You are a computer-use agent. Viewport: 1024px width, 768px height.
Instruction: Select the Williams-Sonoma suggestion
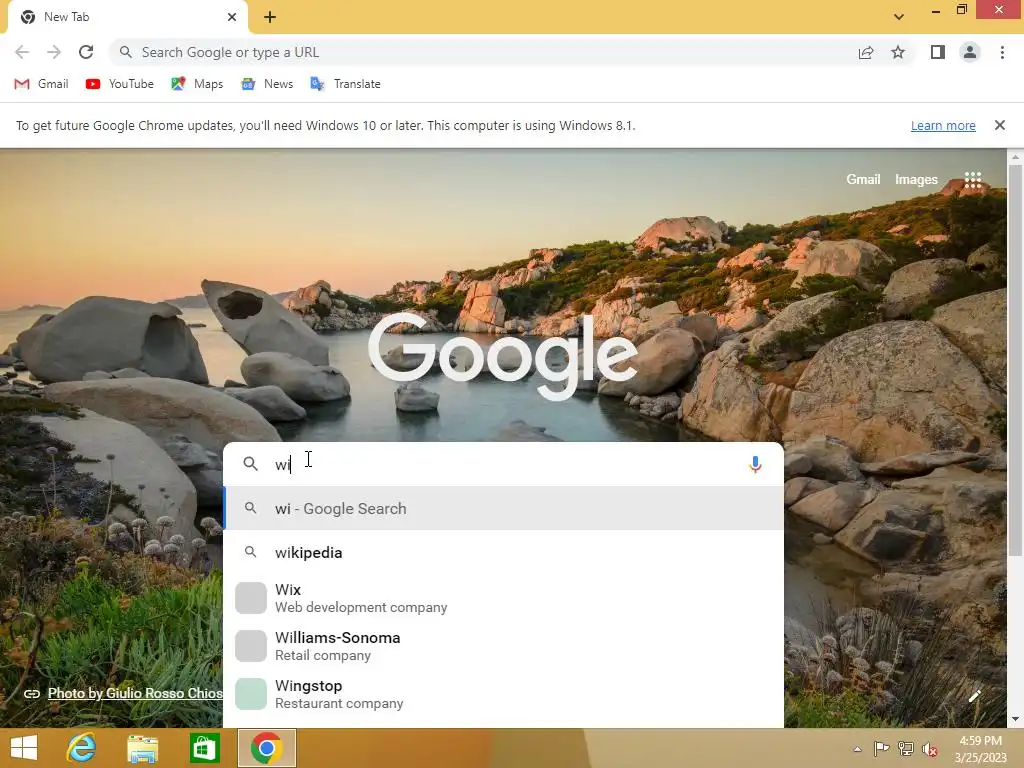(x=504, y=646)
